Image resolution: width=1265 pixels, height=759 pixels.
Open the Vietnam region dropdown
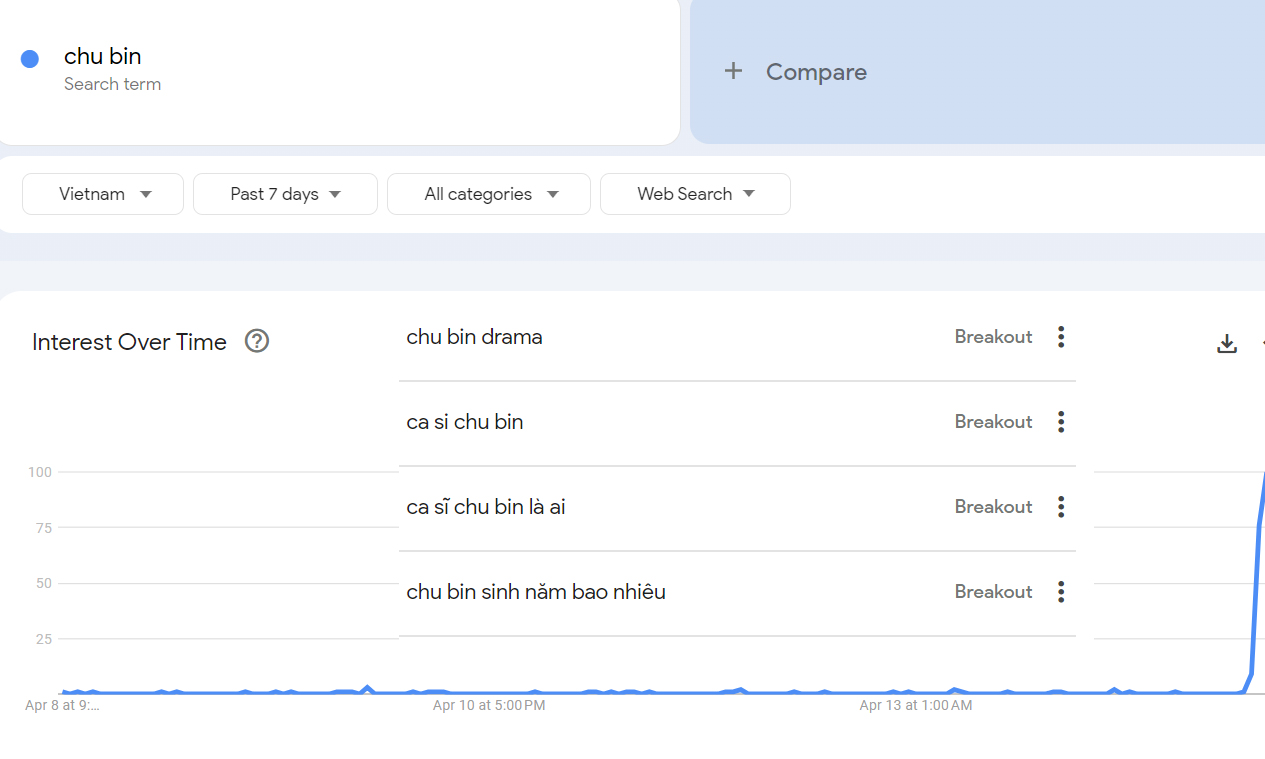103,194
